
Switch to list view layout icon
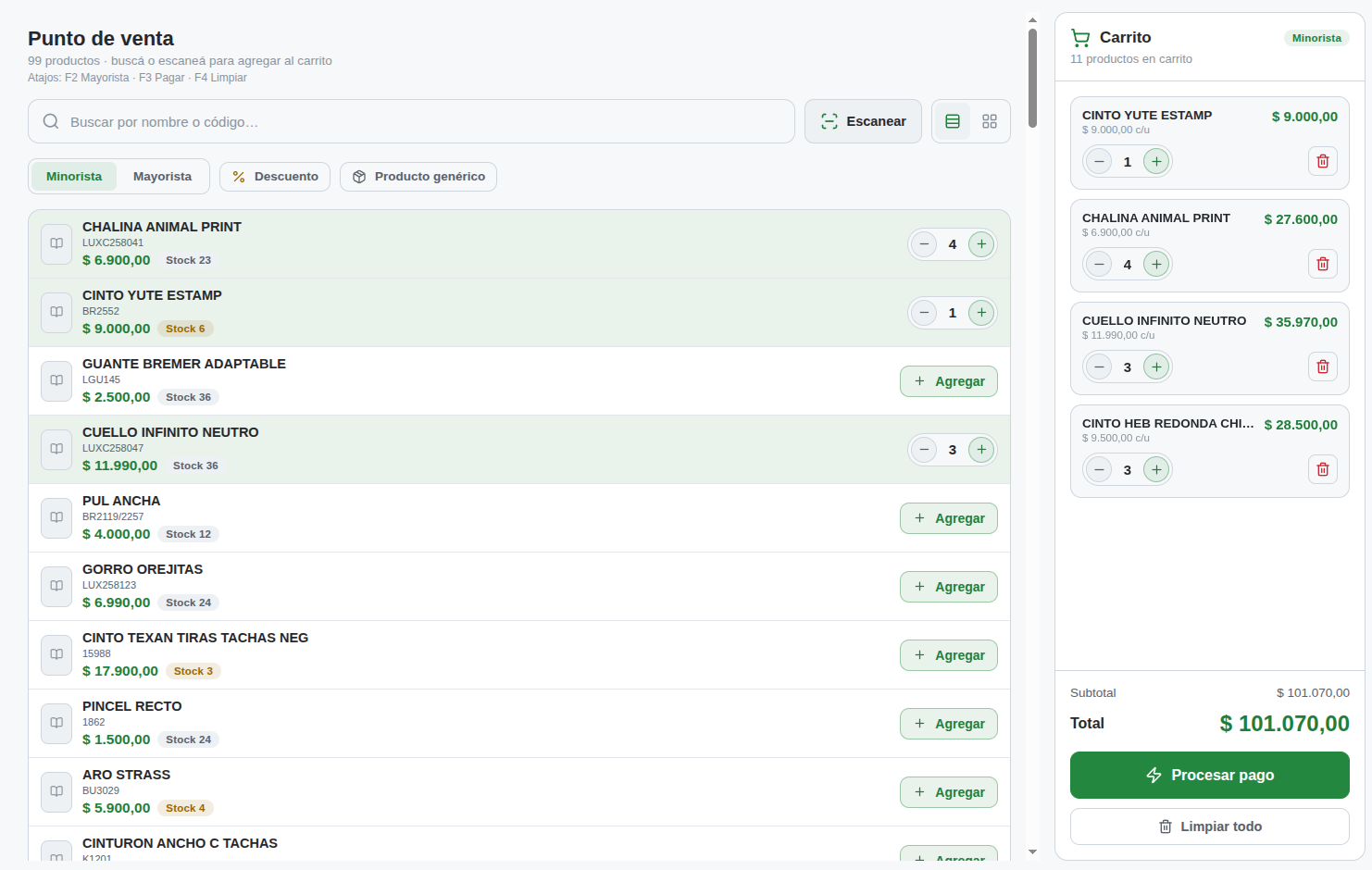pyautogui.click(x=952, y=121)
